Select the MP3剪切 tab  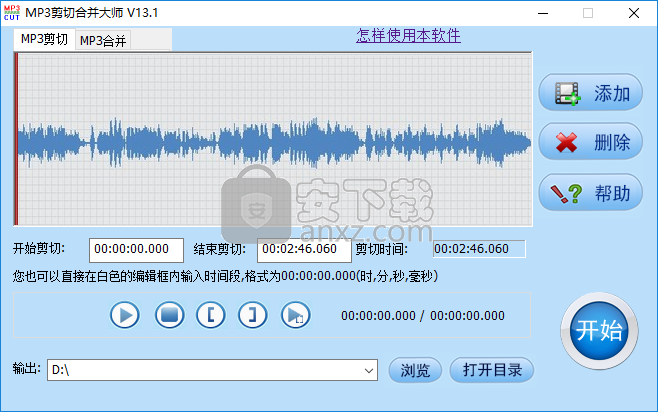tap(44, 39)
